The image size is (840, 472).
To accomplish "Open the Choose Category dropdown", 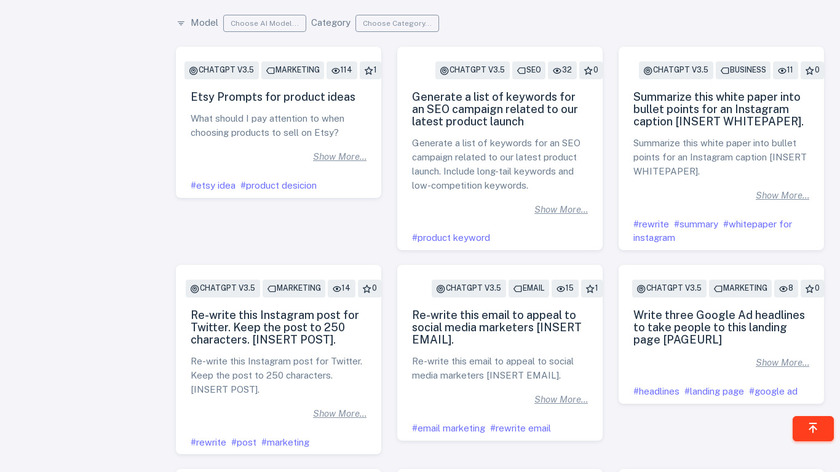I will (x=396, y=23).
